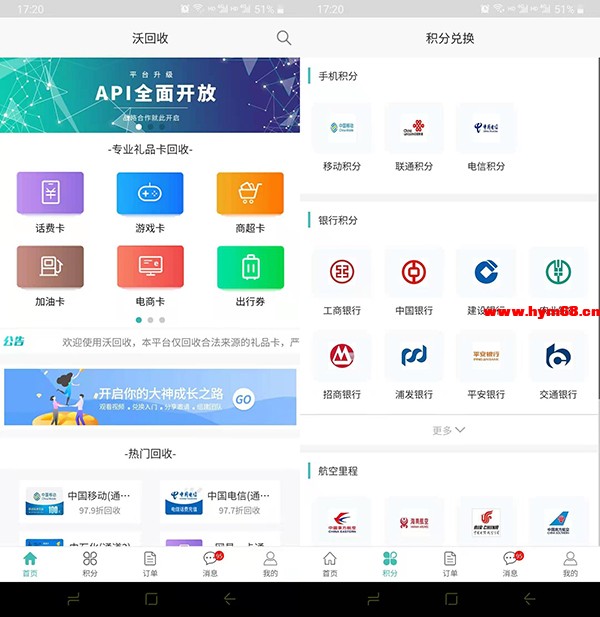Open 消息 tab in left screen

(210, 564)
